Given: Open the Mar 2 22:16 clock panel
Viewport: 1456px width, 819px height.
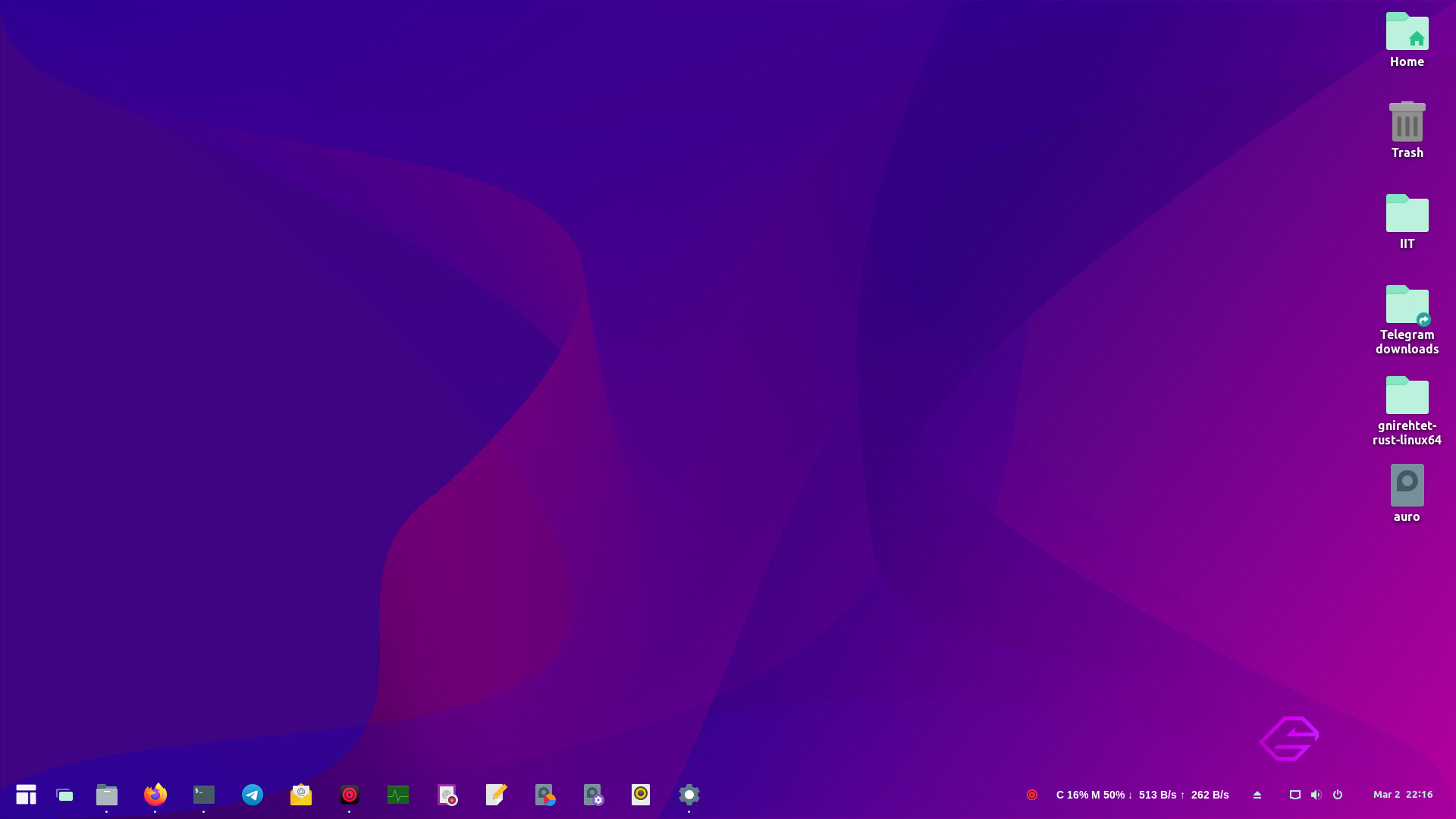Looking at the screenshot, I should 1403,795.
